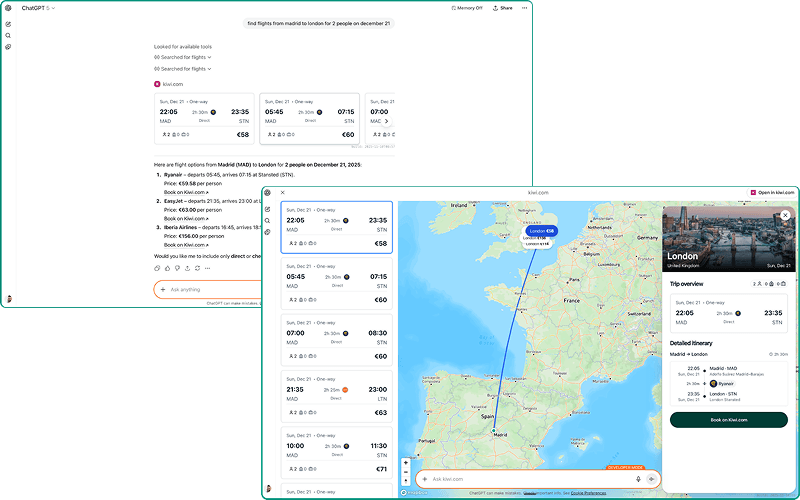
Task: Click the new chat icon in ChatGPT sidebar
Action: pyautogui.click(x=8, y=24)
